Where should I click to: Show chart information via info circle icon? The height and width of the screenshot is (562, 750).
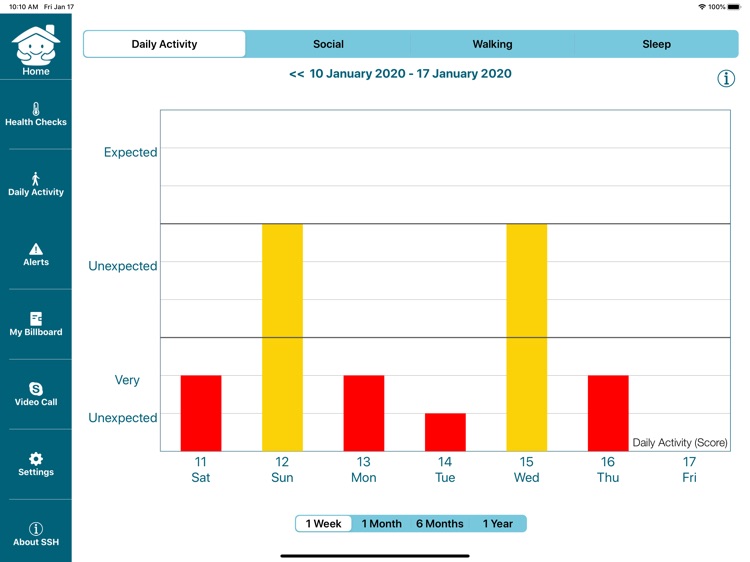pyautogui.click(x=726, y=78)
